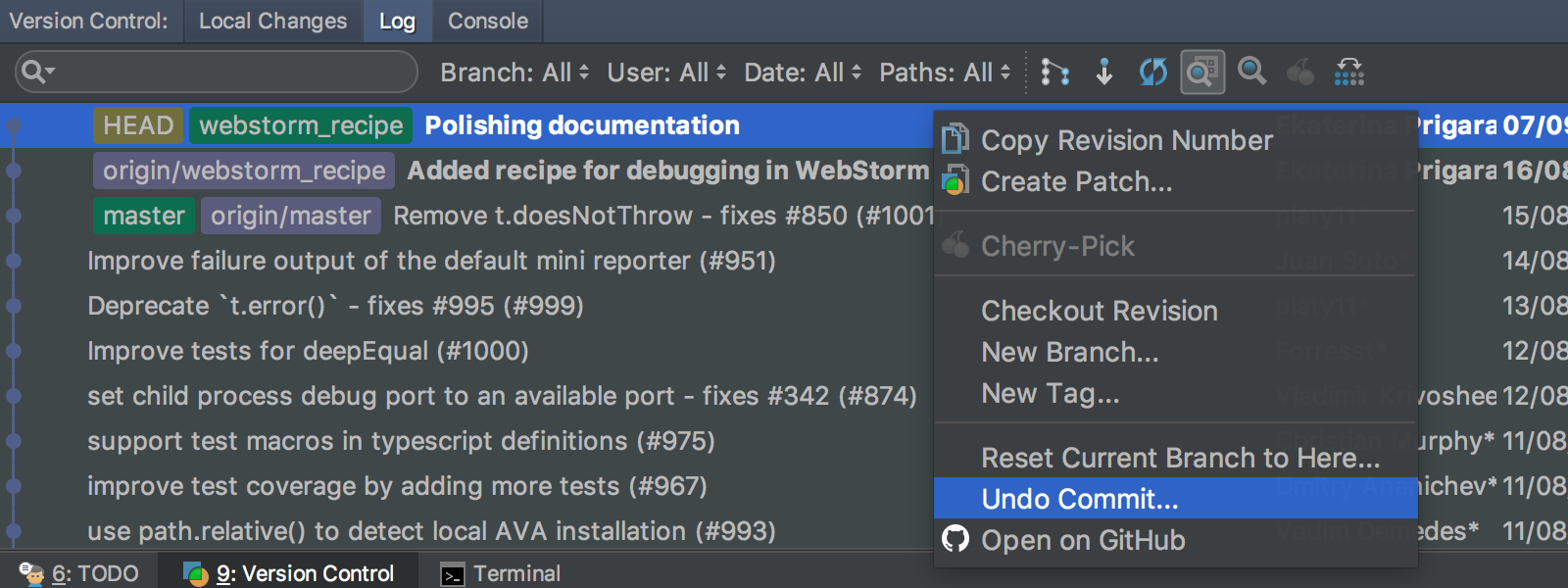Choose Copy Revision Number from context menu
Image resolution: width=1568 pixels, height=588 pixels.
point(1176,140)
